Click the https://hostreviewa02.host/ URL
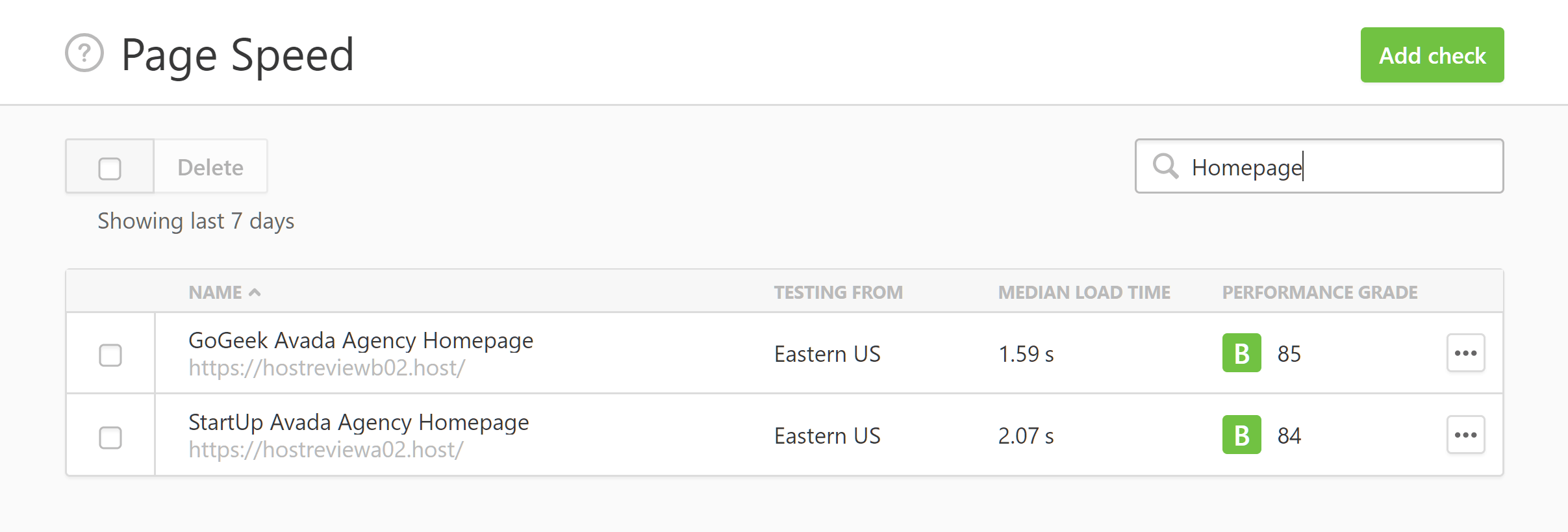1568x532 pixels. click(x=326, y=450)
